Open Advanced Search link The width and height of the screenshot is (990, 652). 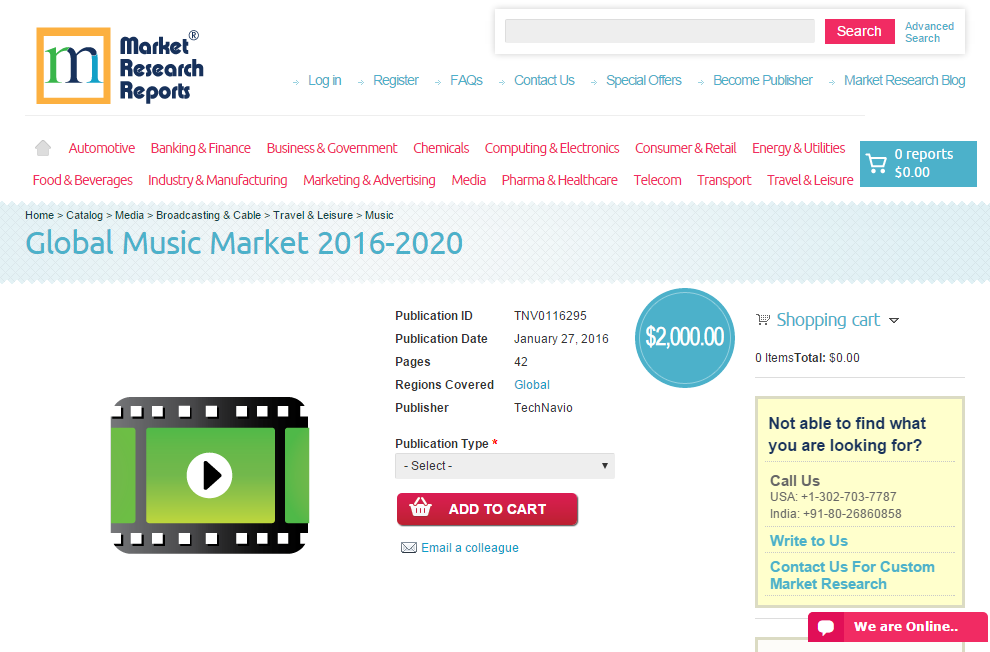click(929, 32)
